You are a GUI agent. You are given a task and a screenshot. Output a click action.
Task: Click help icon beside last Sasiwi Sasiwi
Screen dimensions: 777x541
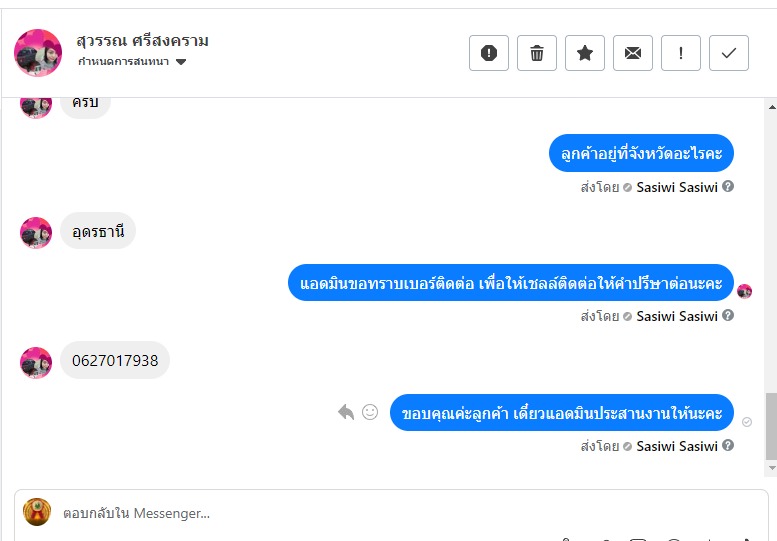click(x=727, y=445)
